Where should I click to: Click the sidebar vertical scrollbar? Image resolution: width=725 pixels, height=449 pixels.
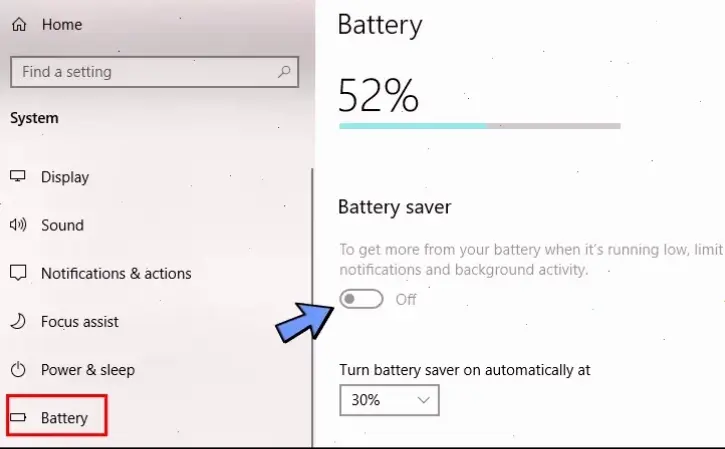(313, 300)
